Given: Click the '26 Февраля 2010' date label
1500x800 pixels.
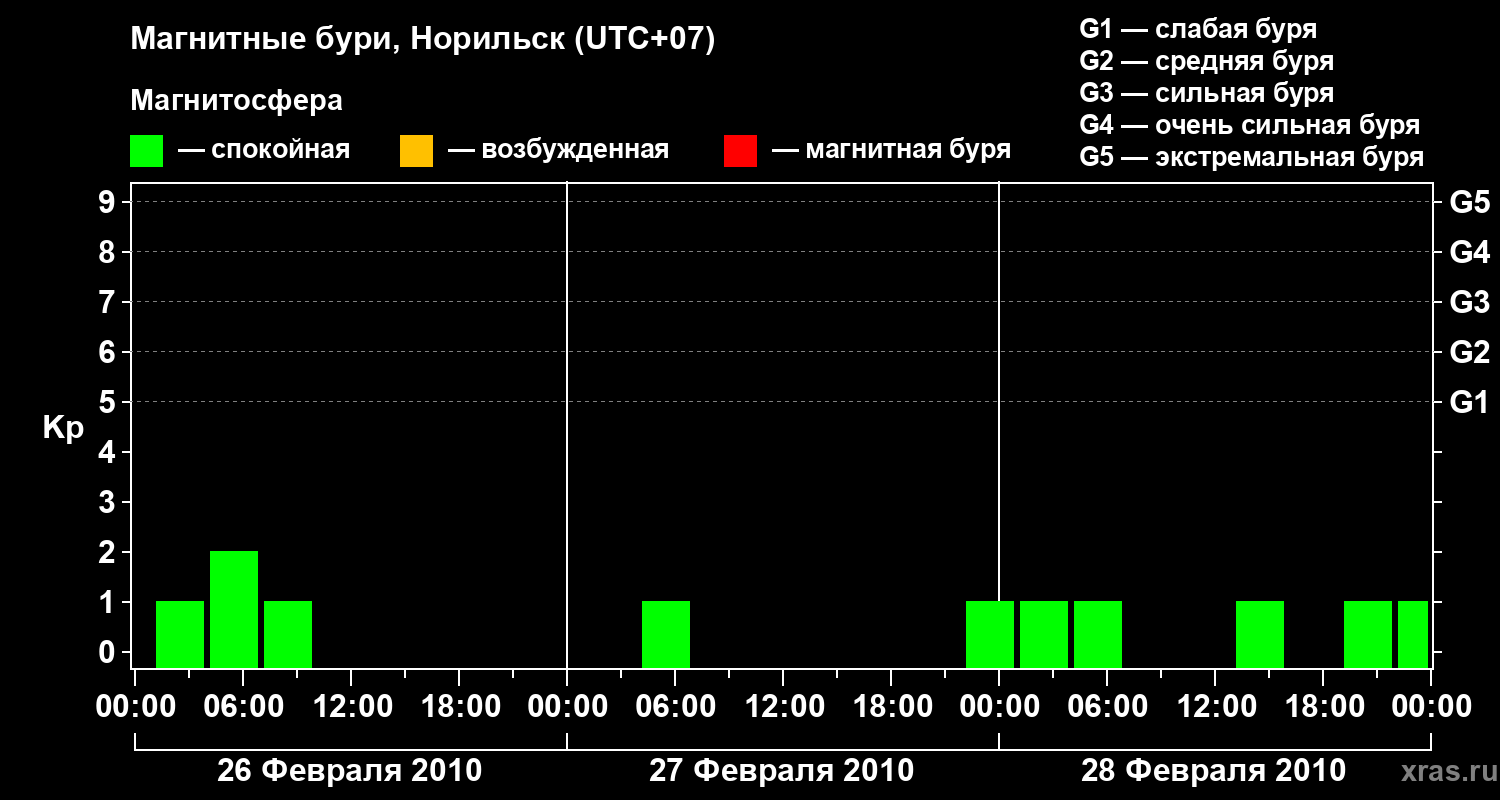Looking at the screenshot, I should pyautogui.click(x=350, y=771).
